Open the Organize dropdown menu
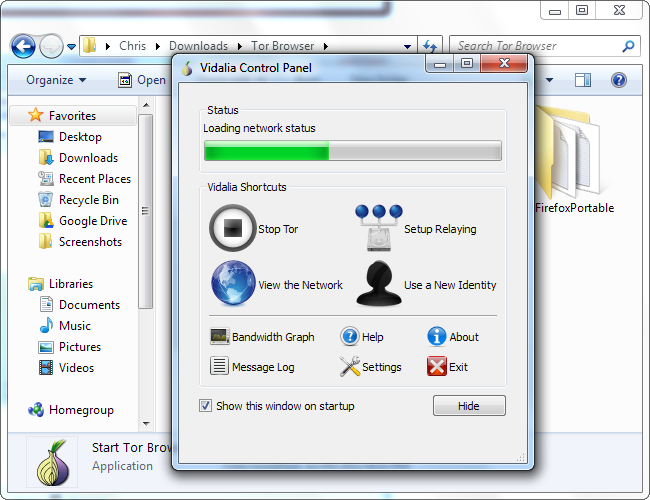The width and height of the screenshot is (650, 500). click(56, 80)
